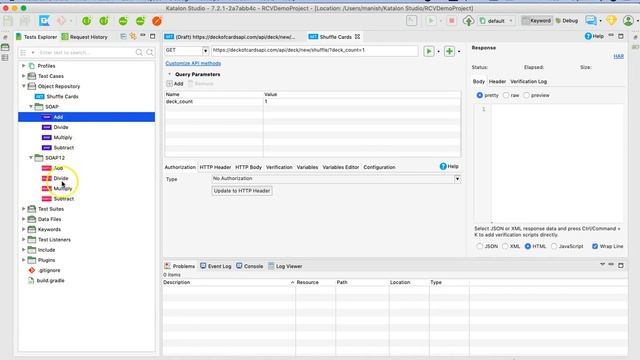
Task: Click the Git icon in the toolbar
Action: [x=61, y=21]
